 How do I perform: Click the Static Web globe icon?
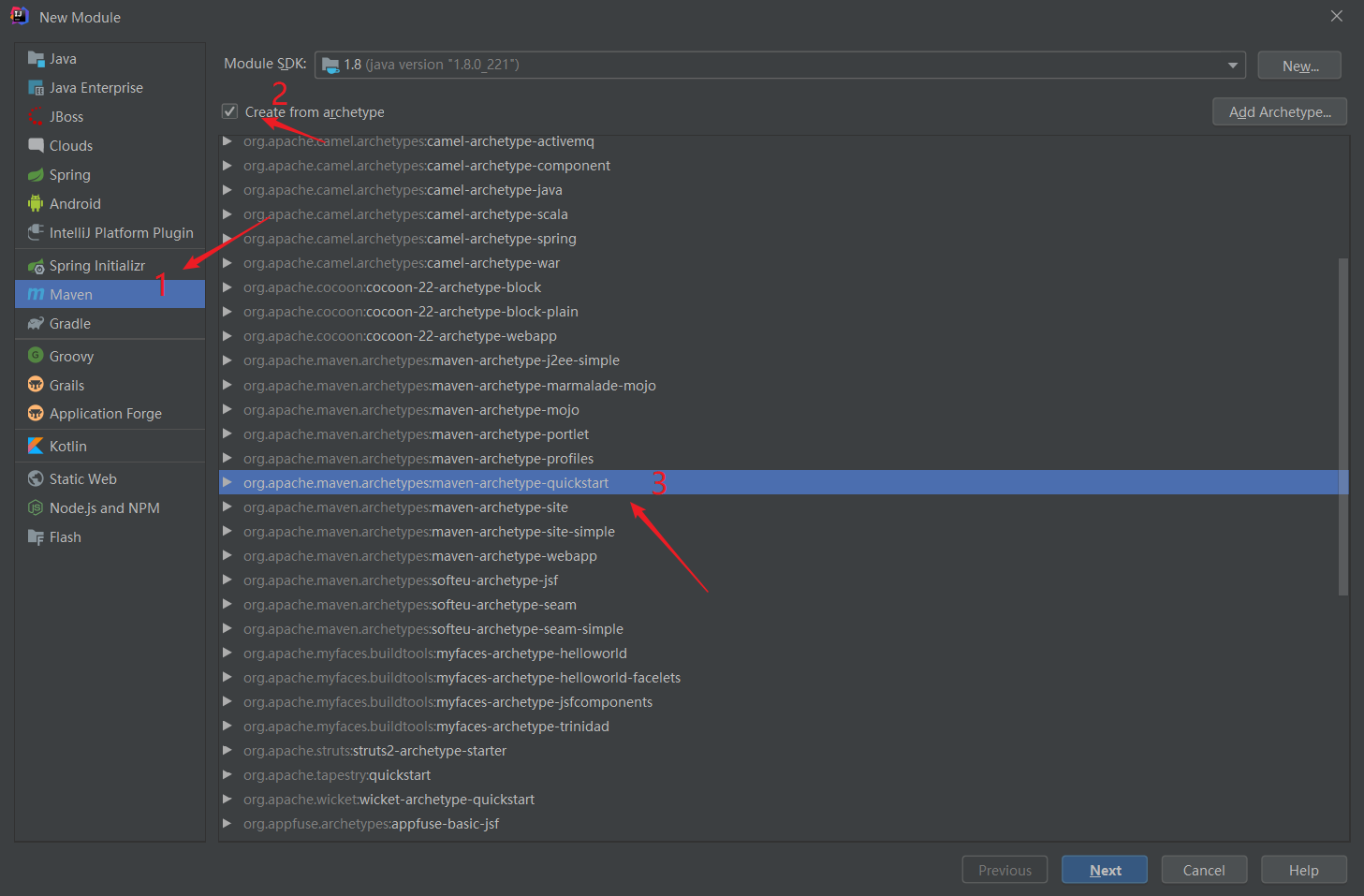click(36, 479)
